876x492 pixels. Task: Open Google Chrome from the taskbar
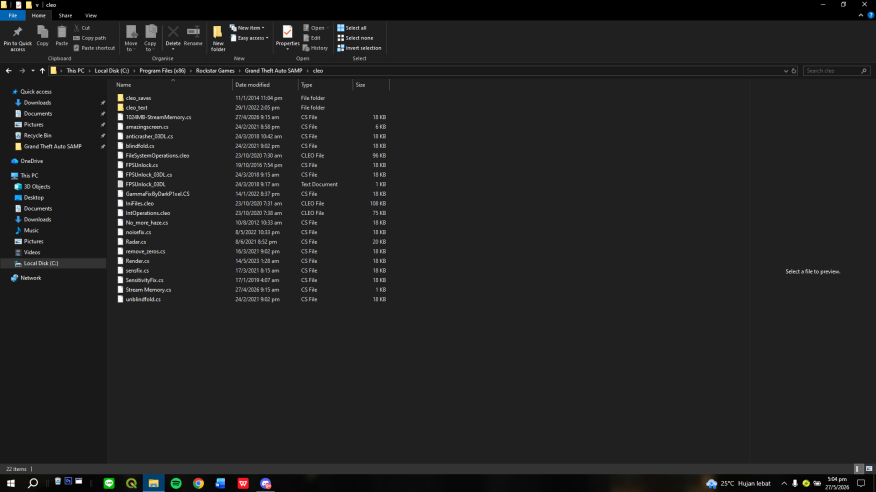(198, 483)
